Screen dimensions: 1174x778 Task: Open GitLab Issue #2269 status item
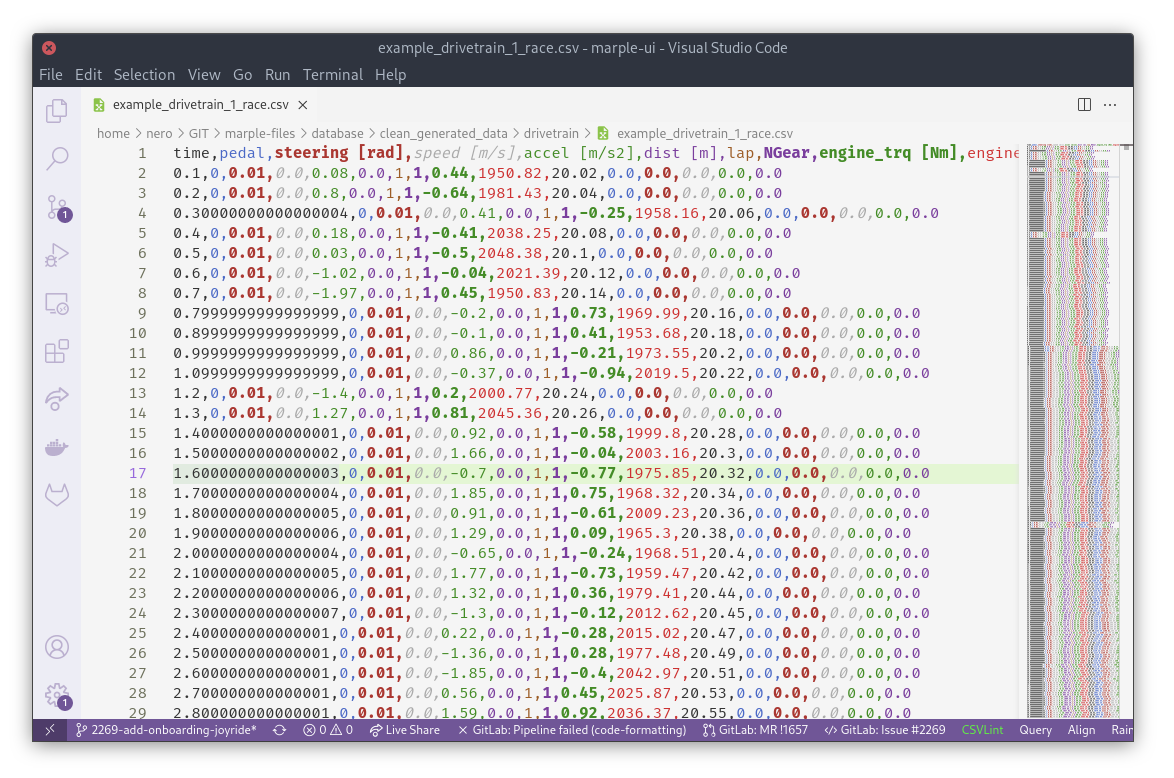click(x=885, y=730)
